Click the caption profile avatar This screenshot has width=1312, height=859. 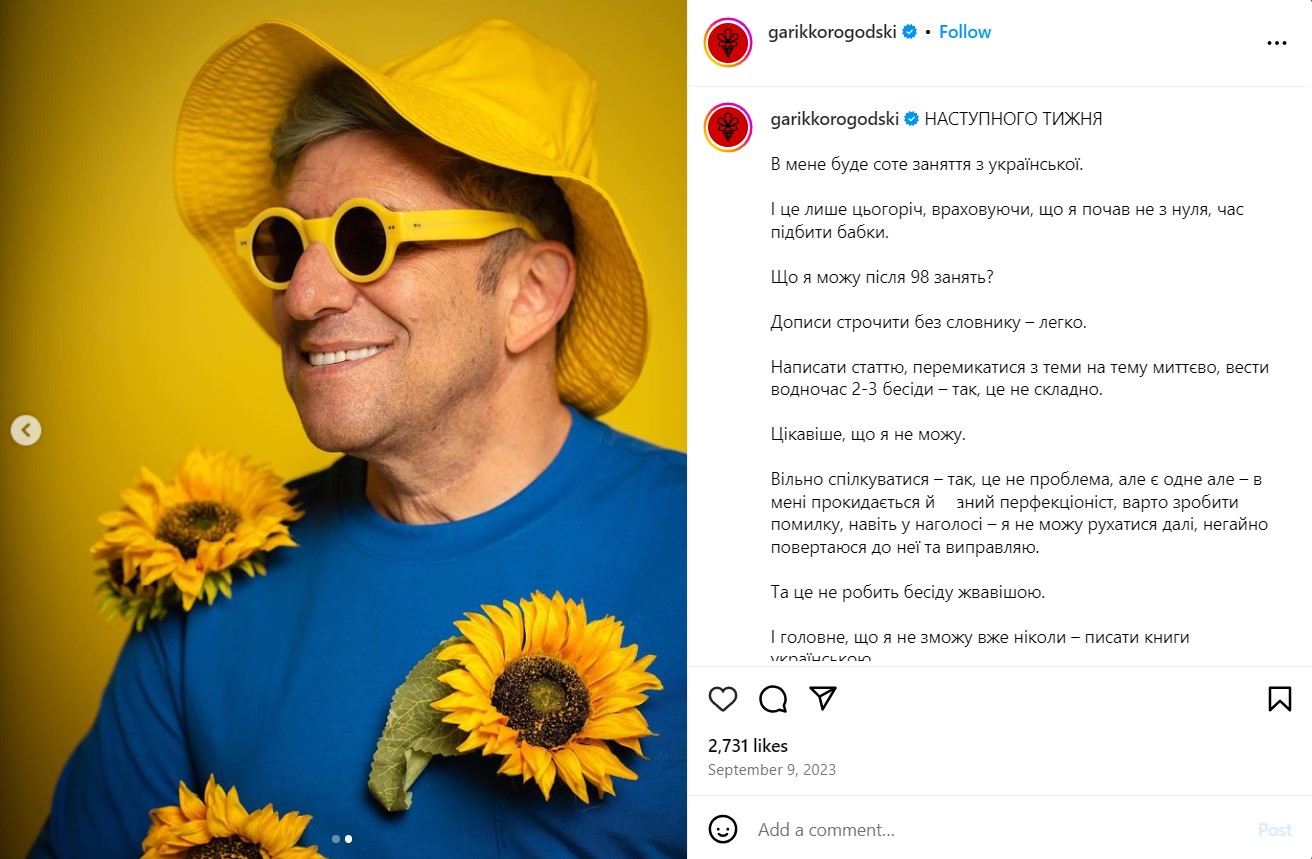point(728,128)
